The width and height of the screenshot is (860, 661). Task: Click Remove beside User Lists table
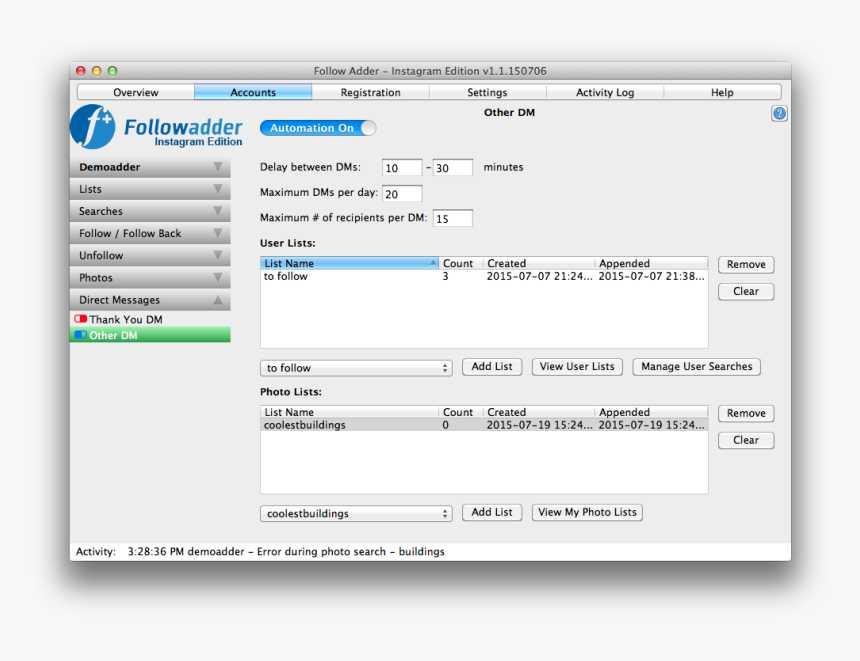(x=746, y=264)
